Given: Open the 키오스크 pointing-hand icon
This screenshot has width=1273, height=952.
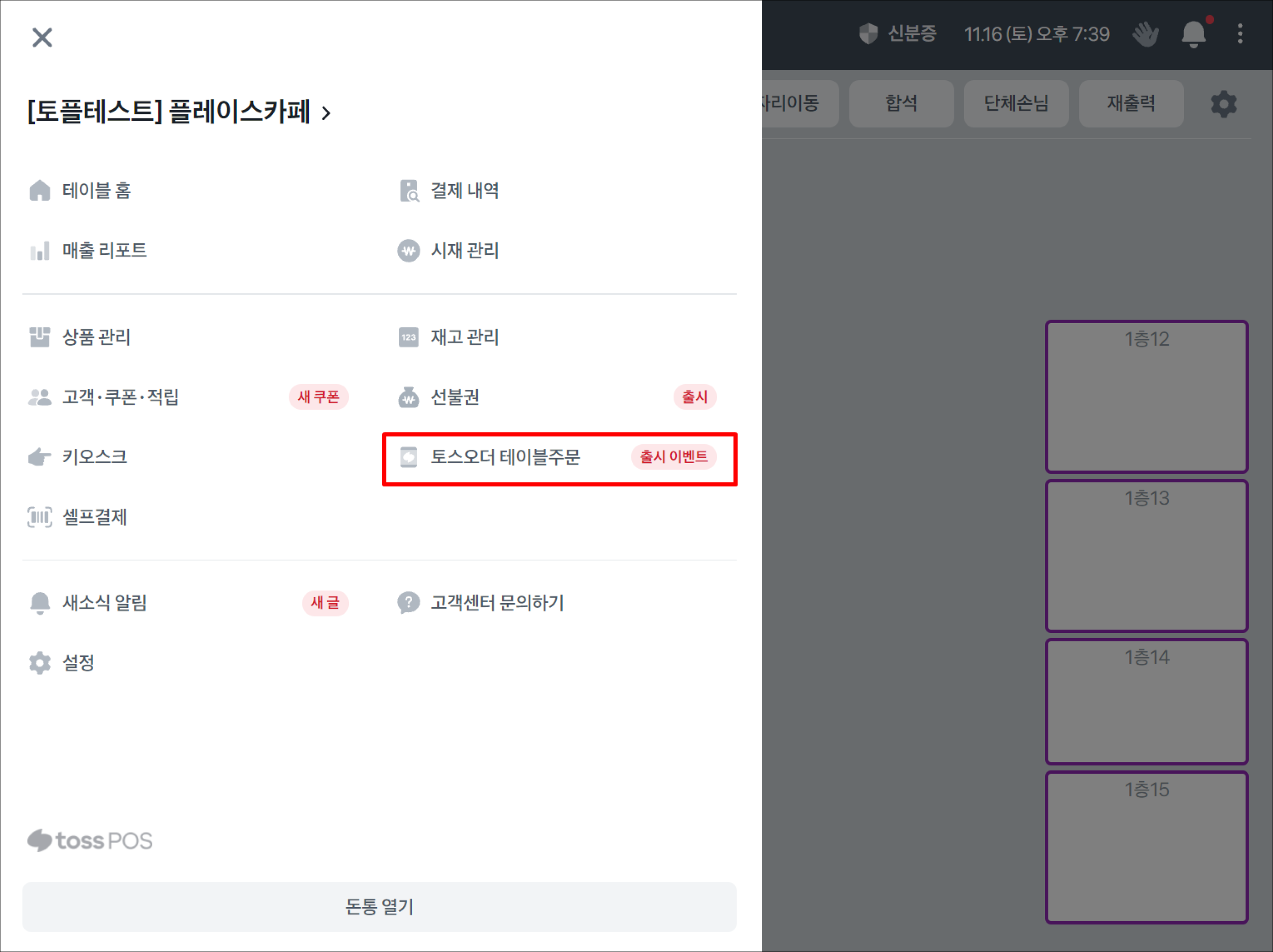Looking at the screenshot, I should (x=39, y=457).
